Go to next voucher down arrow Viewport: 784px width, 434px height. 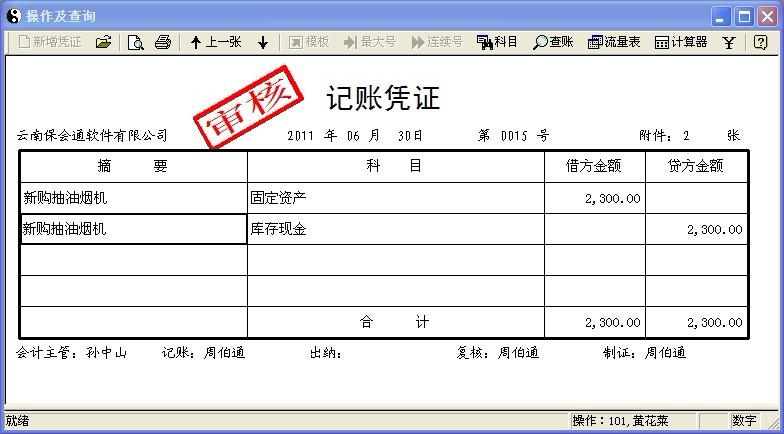click(x=263, y=42)
